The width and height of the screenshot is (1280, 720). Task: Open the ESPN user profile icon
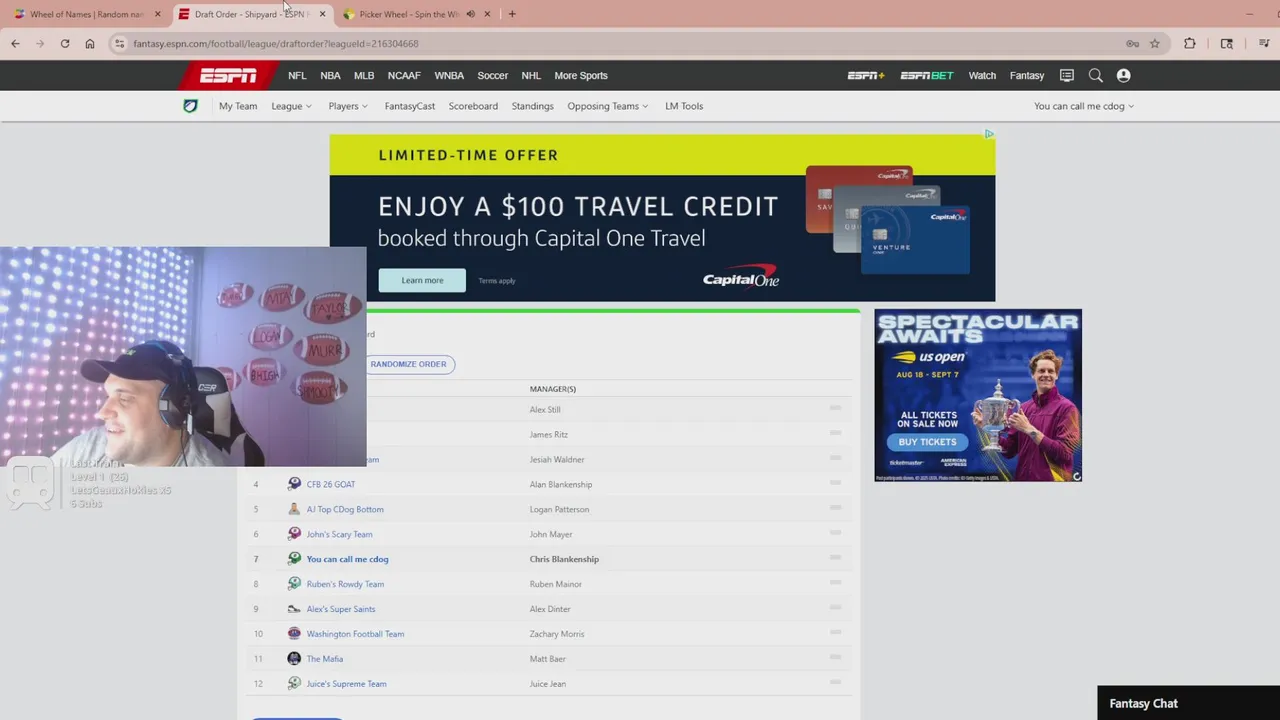coord(1123,75)
